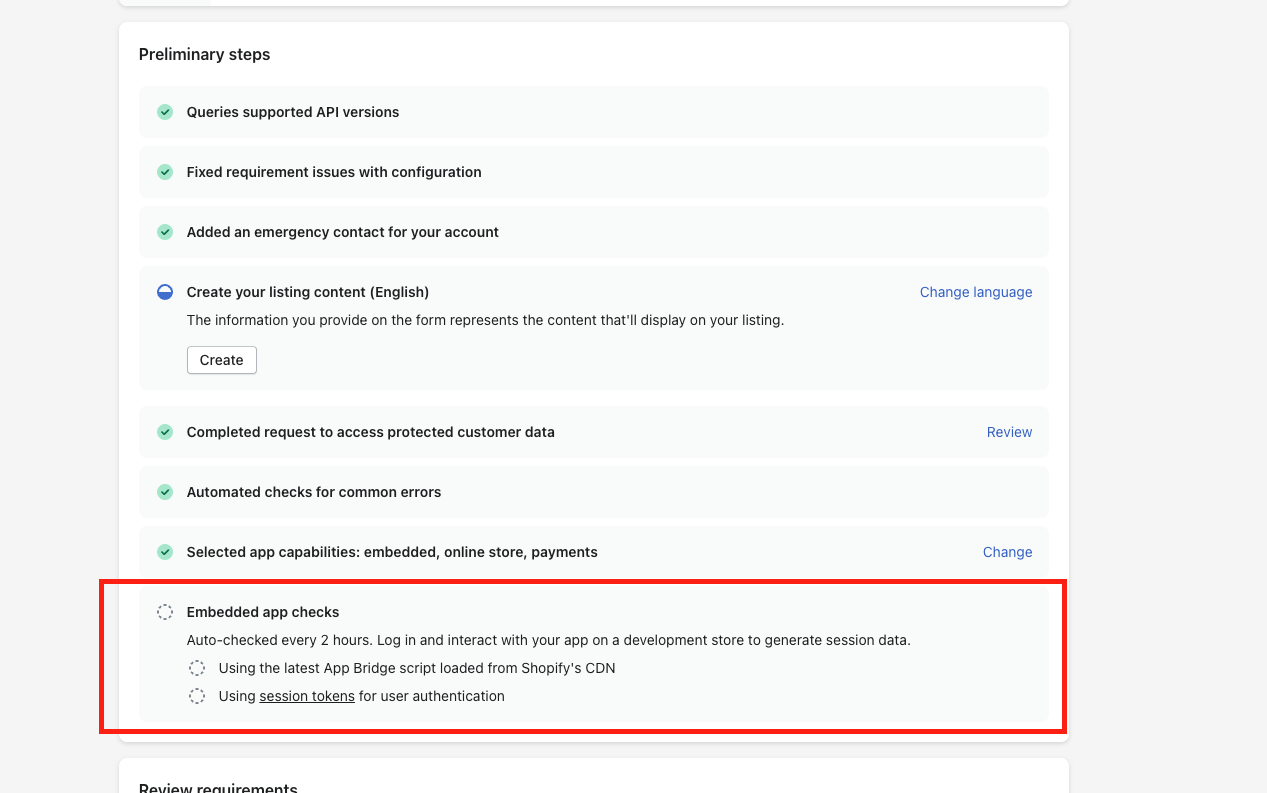Click checkmark next to emergency contact step
This screenshot has height=793, width=1267.
(165, 232)
